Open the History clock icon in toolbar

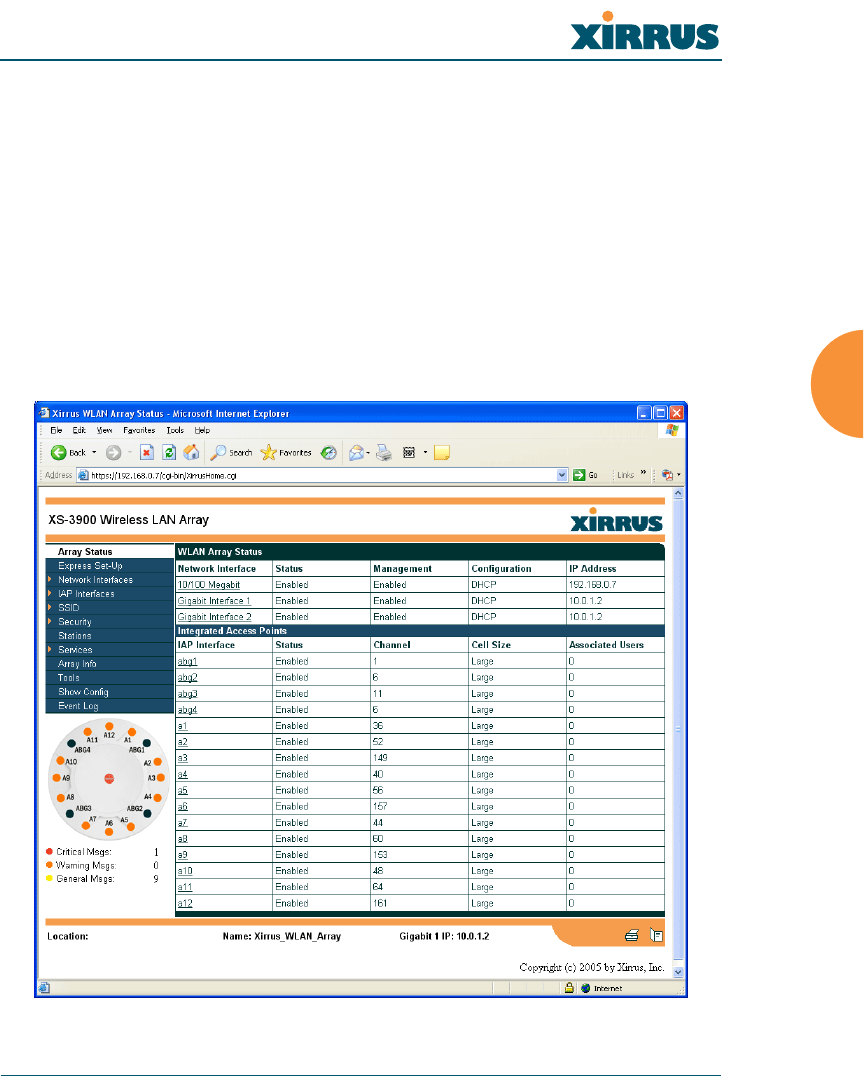click(x=329, y=452)
